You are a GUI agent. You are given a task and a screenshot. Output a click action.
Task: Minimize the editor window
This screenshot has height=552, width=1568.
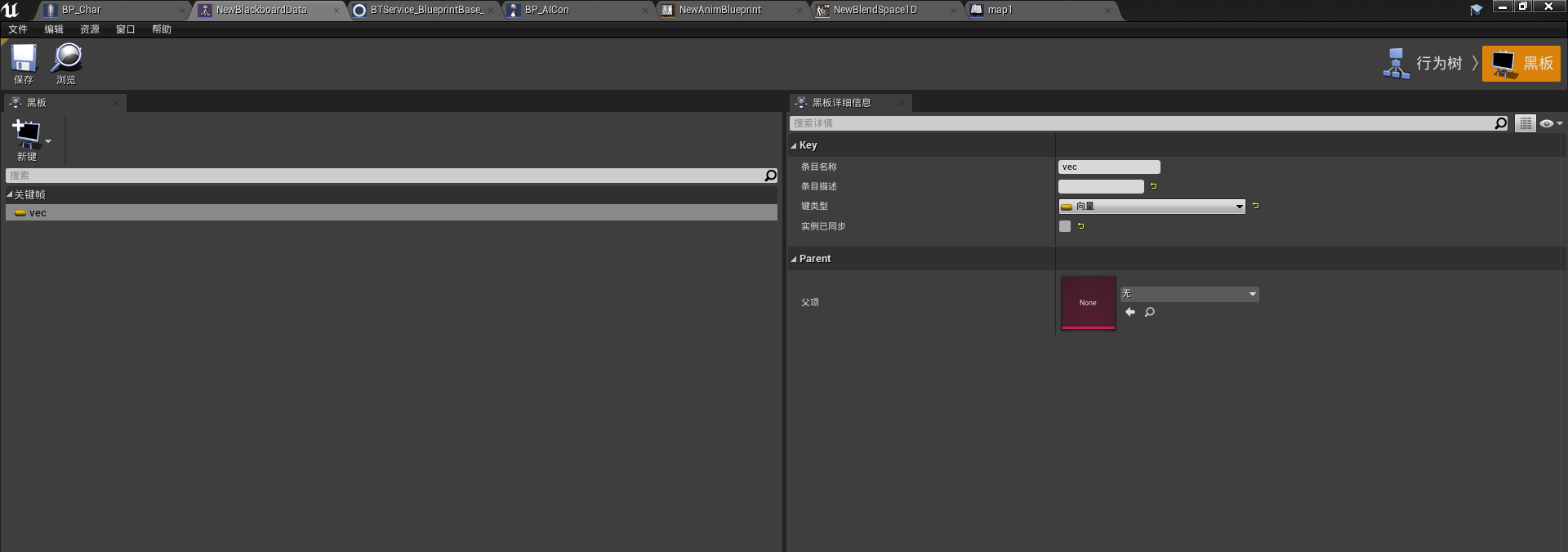tap(1503, 7)
